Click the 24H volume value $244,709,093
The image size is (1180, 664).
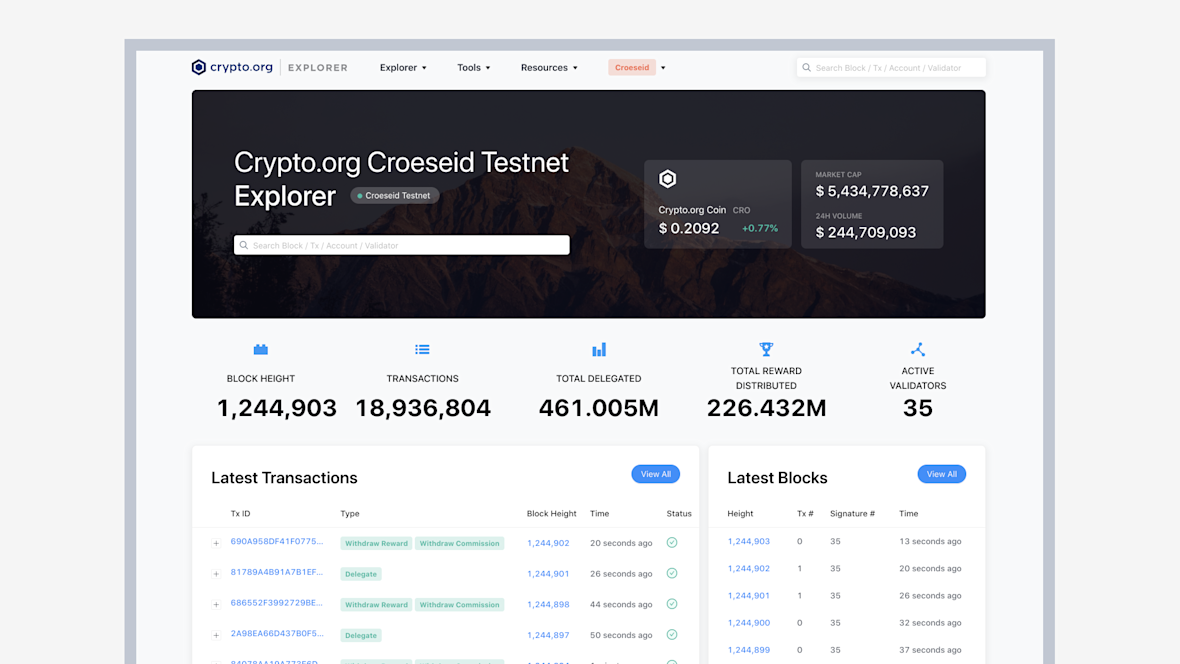pyautogui.click(x=866, y=233)
